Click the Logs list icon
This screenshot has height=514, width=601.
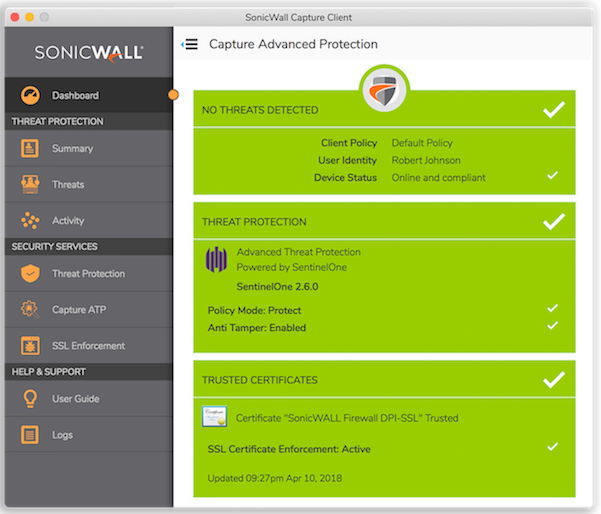tap(30, 435)
